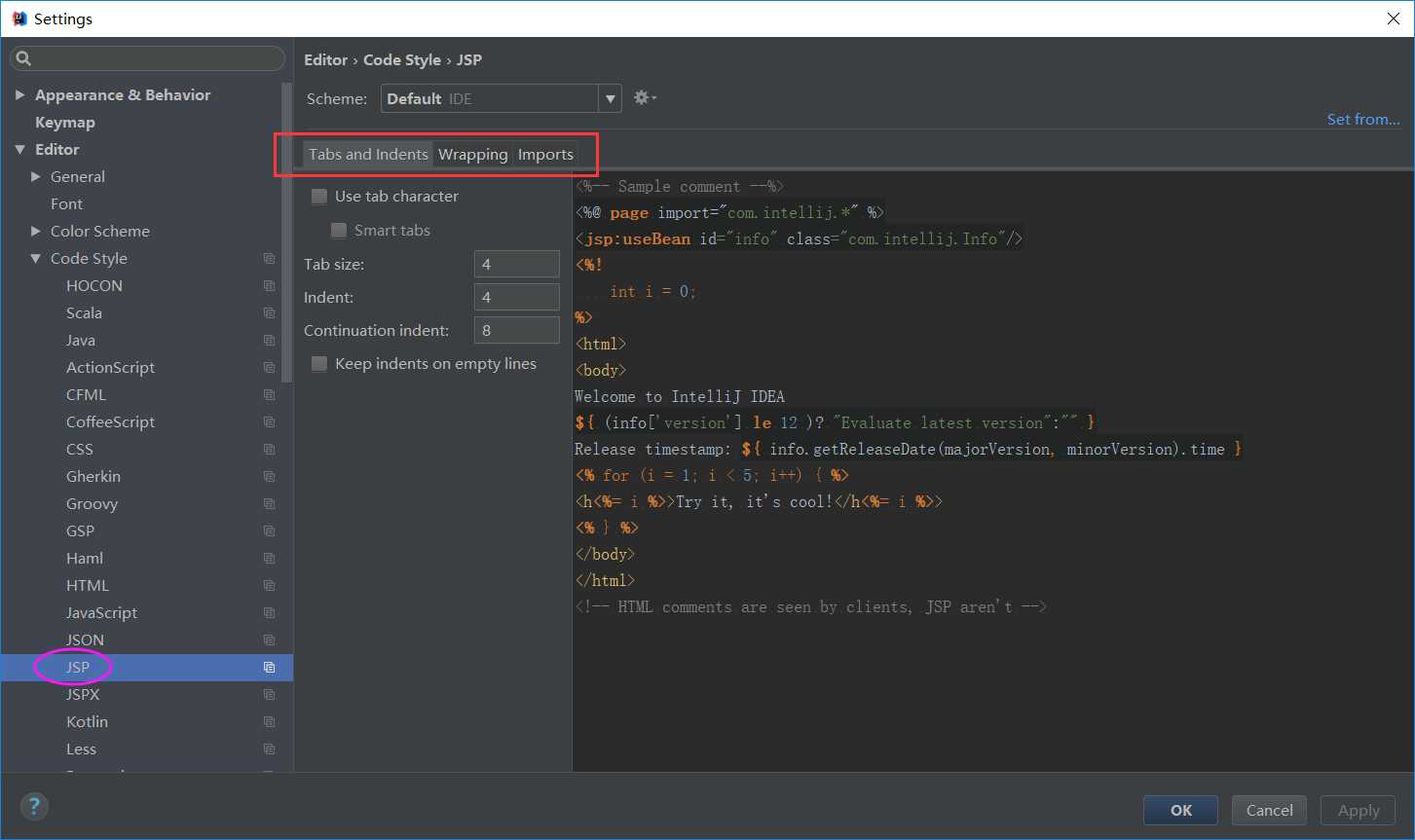The image size is (1415, 840).
Task: Click the Cancel button
Action: pyautogui.click(x=1269, y=810)
